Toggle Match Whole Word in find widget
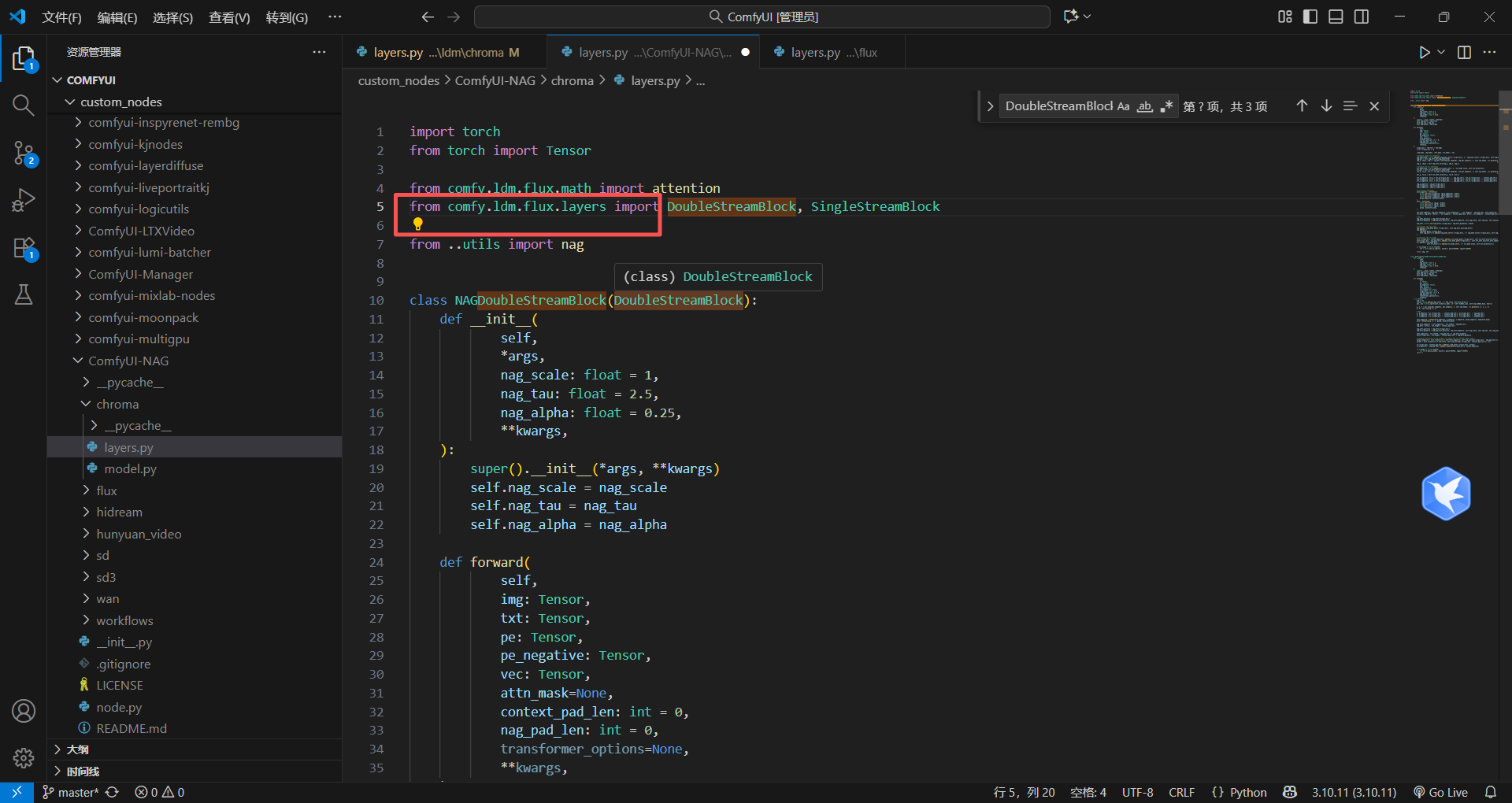The height and width of the screenshot is (803, 1512). [1145, 106]
